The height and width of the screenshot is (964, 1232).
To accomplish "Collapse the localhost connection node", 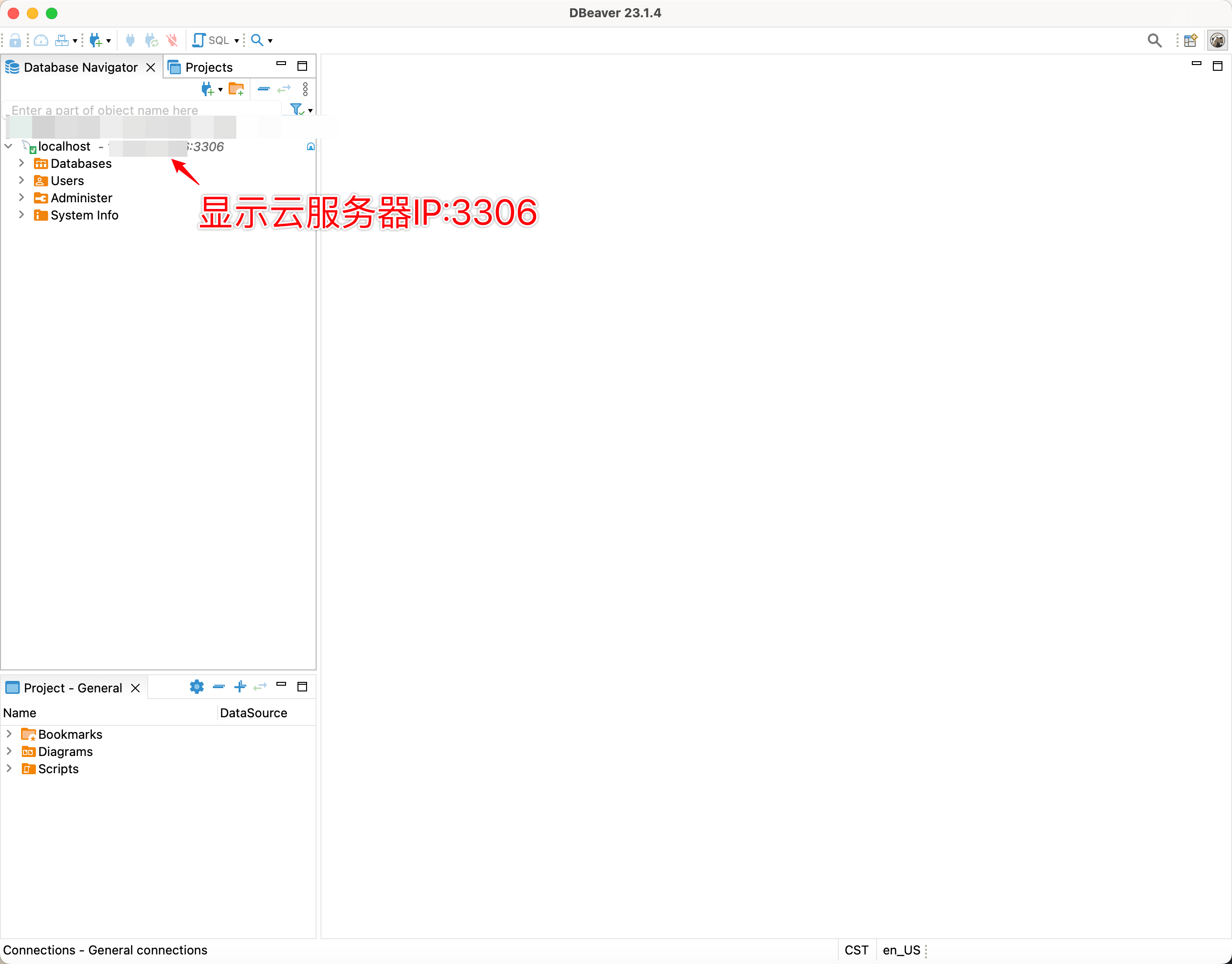I will coord(9,146).
